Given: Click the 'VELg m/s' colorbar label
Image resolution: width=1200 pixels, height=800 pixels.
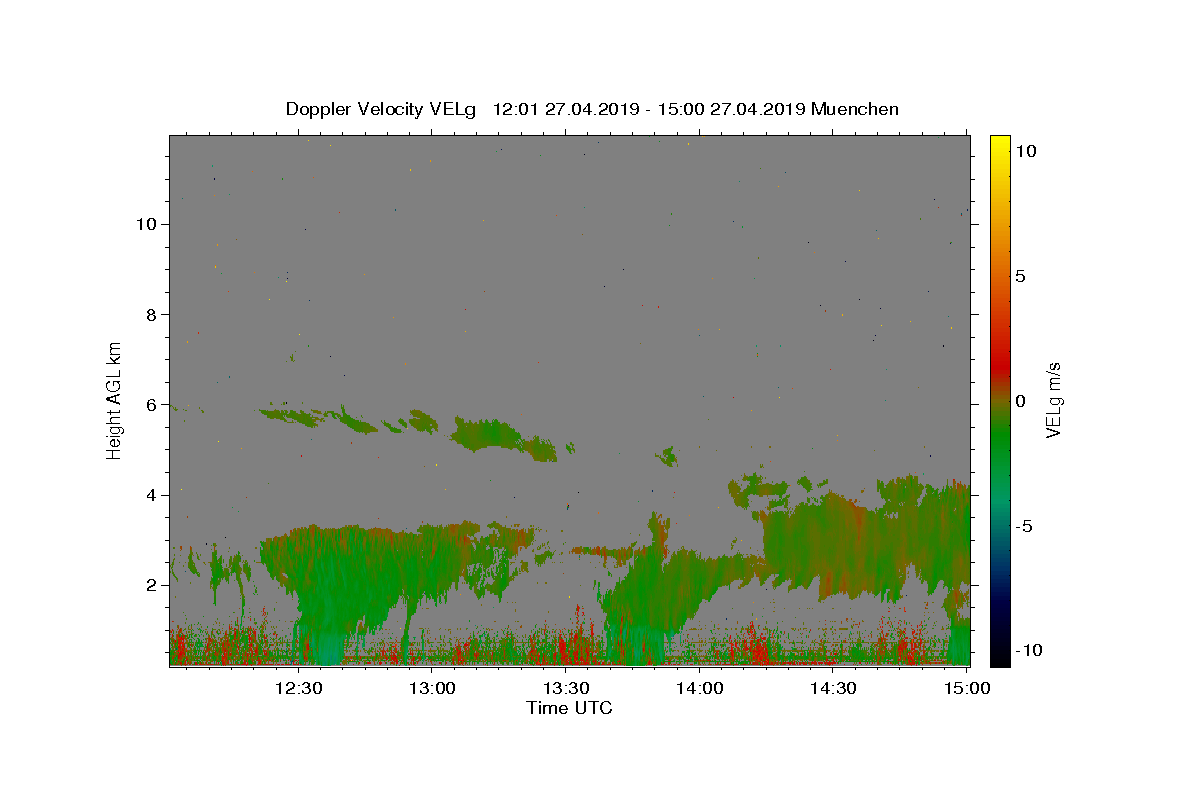Looking at the screenshot, I should click(1053, 400).
